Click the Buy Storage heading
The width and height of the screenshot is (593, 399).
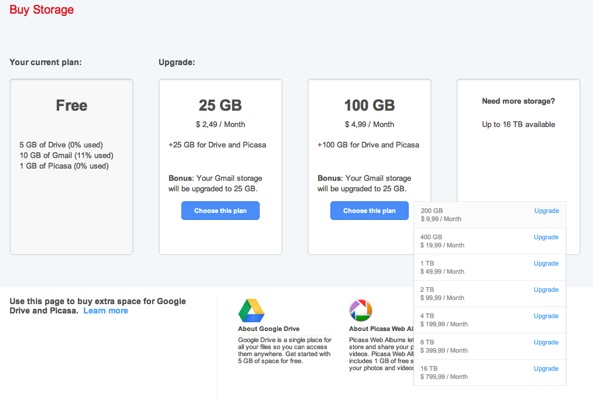42,10
